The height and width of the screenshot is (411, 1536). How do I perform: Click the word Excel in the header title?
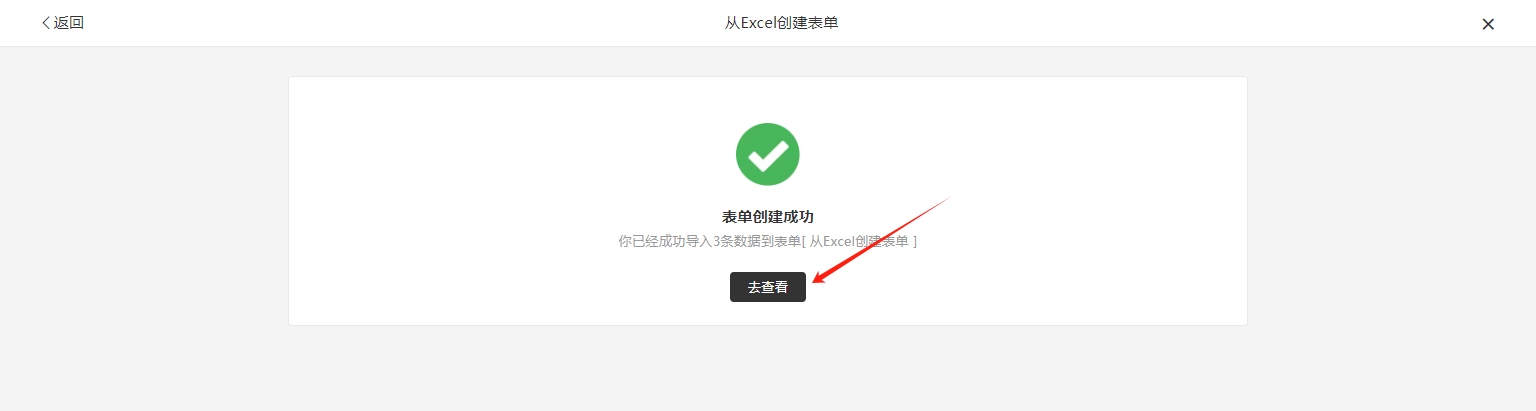pos(757,23)
